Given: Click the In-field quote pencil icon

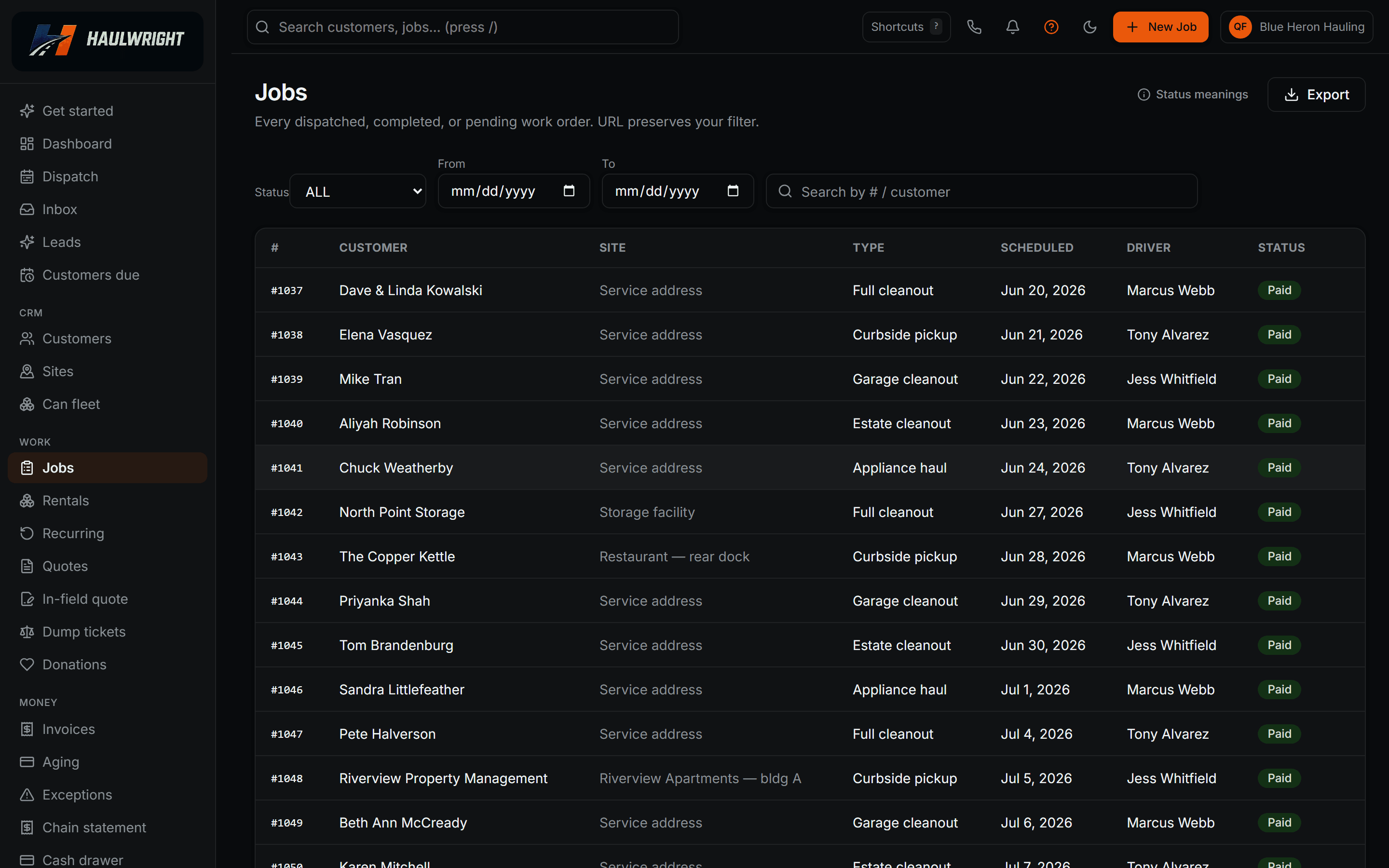Looking at the screenshot, I should click(27, 599).
